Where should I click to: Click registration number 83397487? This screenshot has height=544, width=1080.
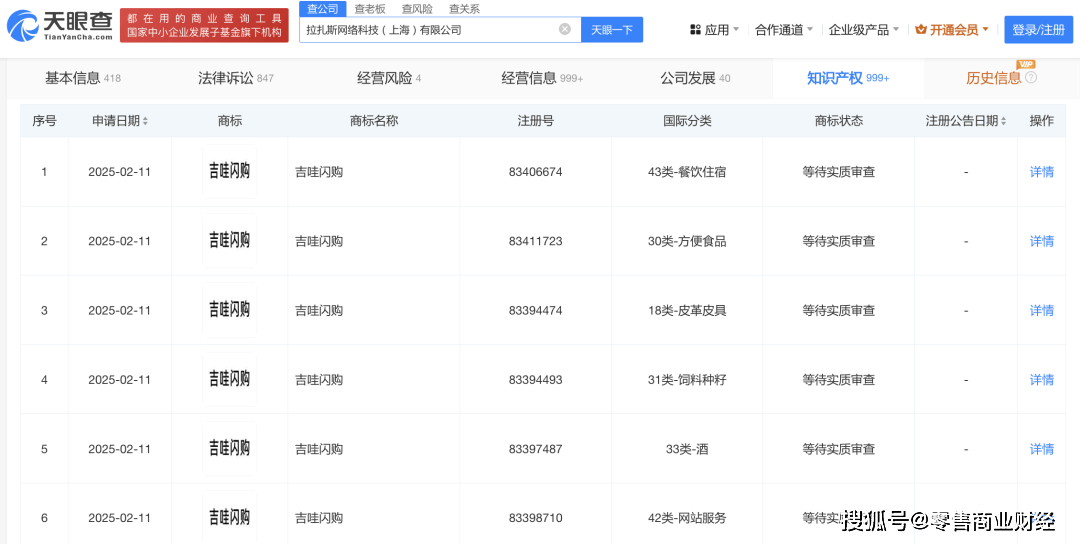(535, 449)
